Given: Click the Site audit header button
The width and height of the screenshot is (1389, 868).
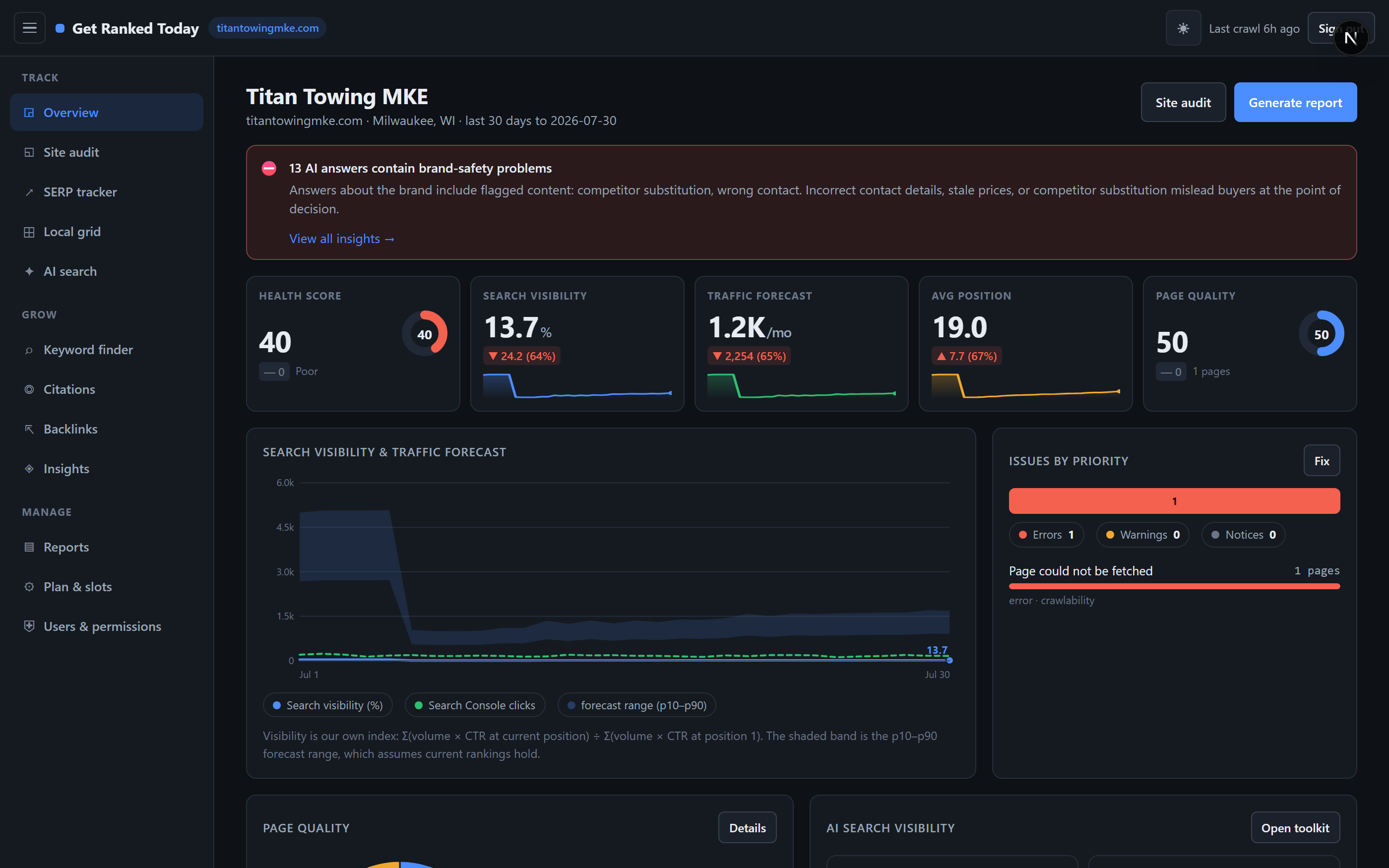Looking at the screenshot, I should [x=1183, y=102].
